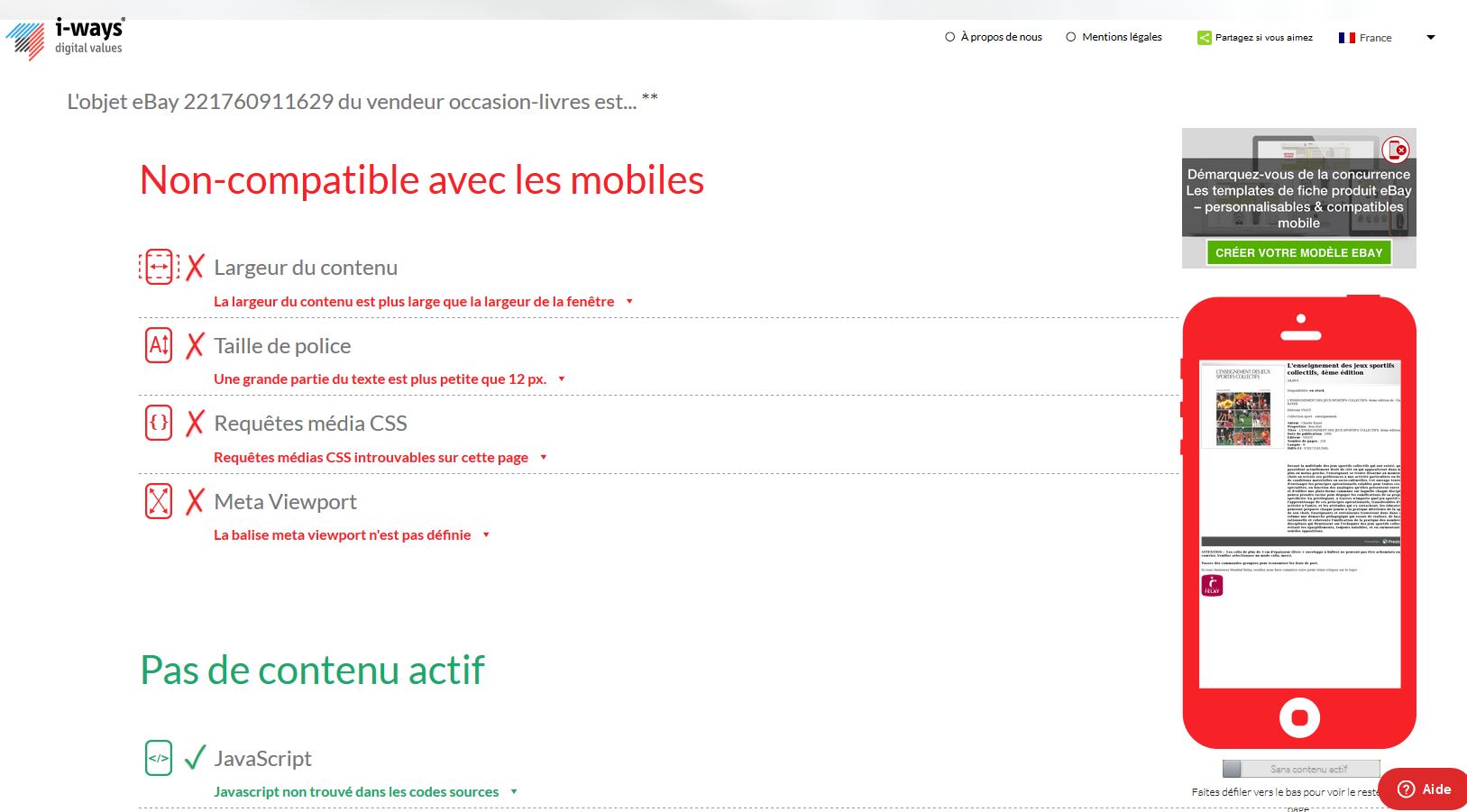The image size is (1467, 812).
Task: Open the À propos de nous page
Action: (x=1001, y=37)
